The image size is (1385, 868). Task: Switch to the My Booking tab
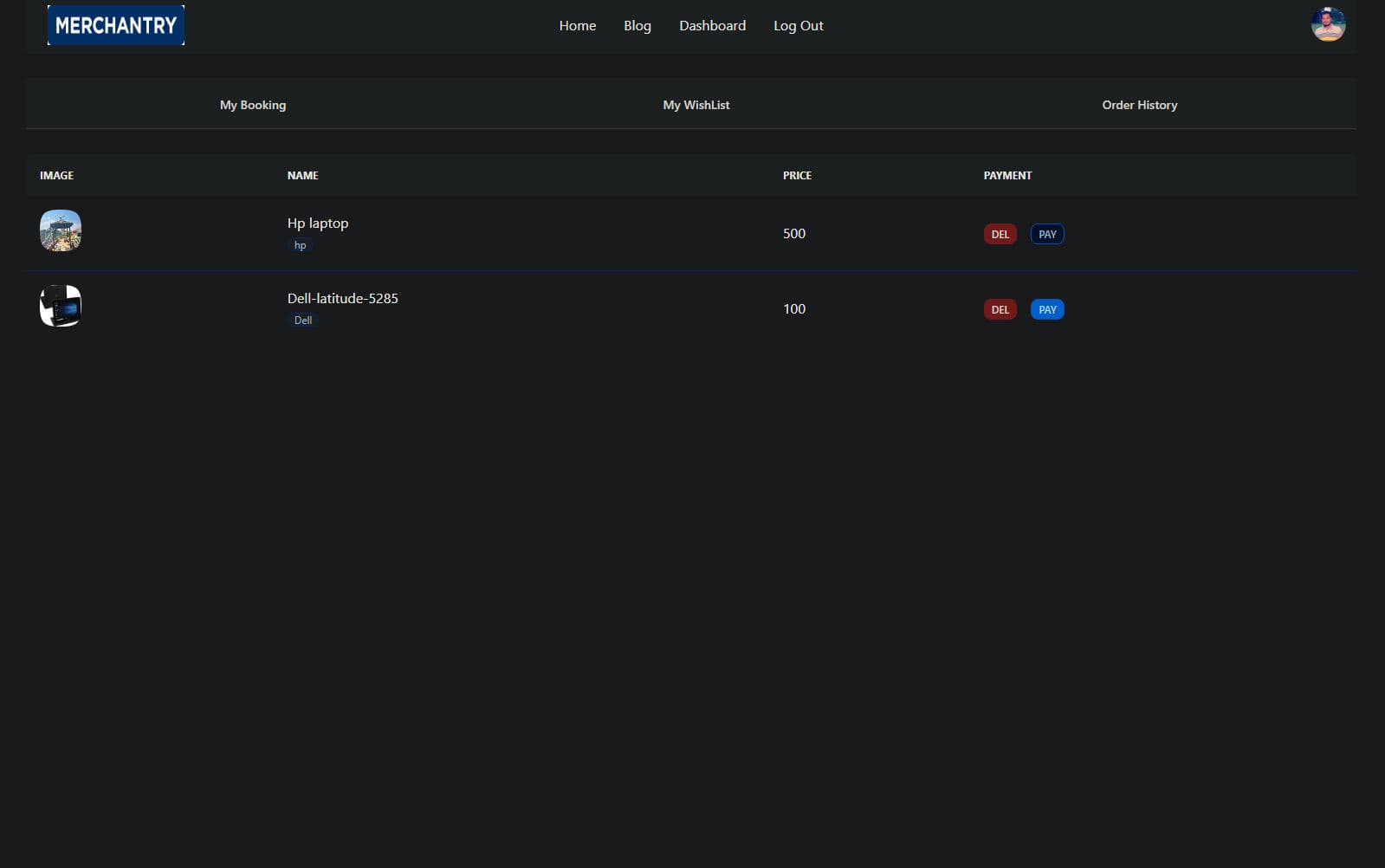coord(252,105)
